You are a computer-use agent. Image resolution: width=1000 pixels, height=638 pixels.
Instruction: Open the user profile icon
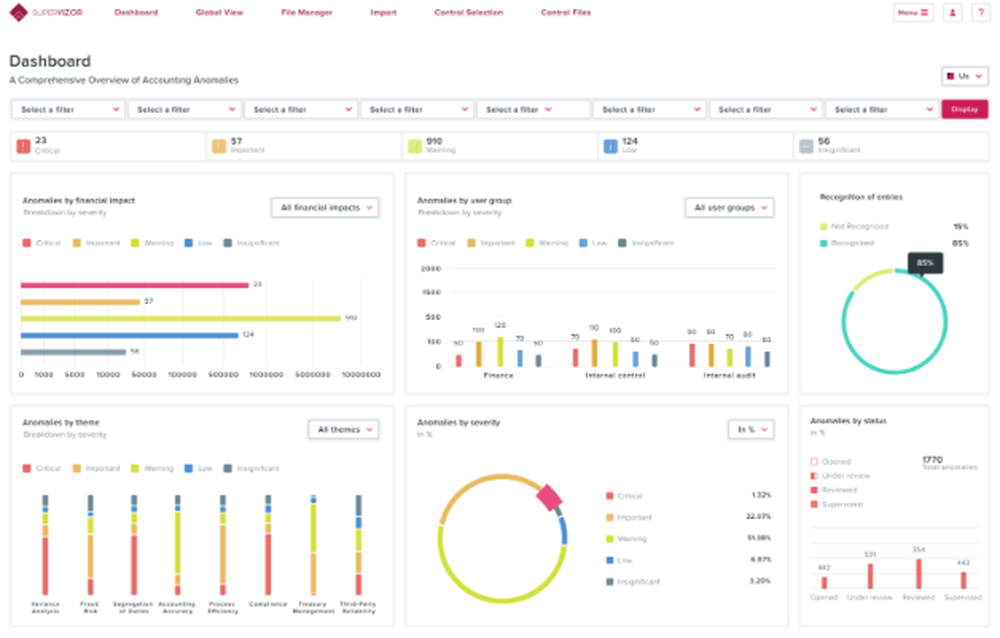tap(951, 12)
